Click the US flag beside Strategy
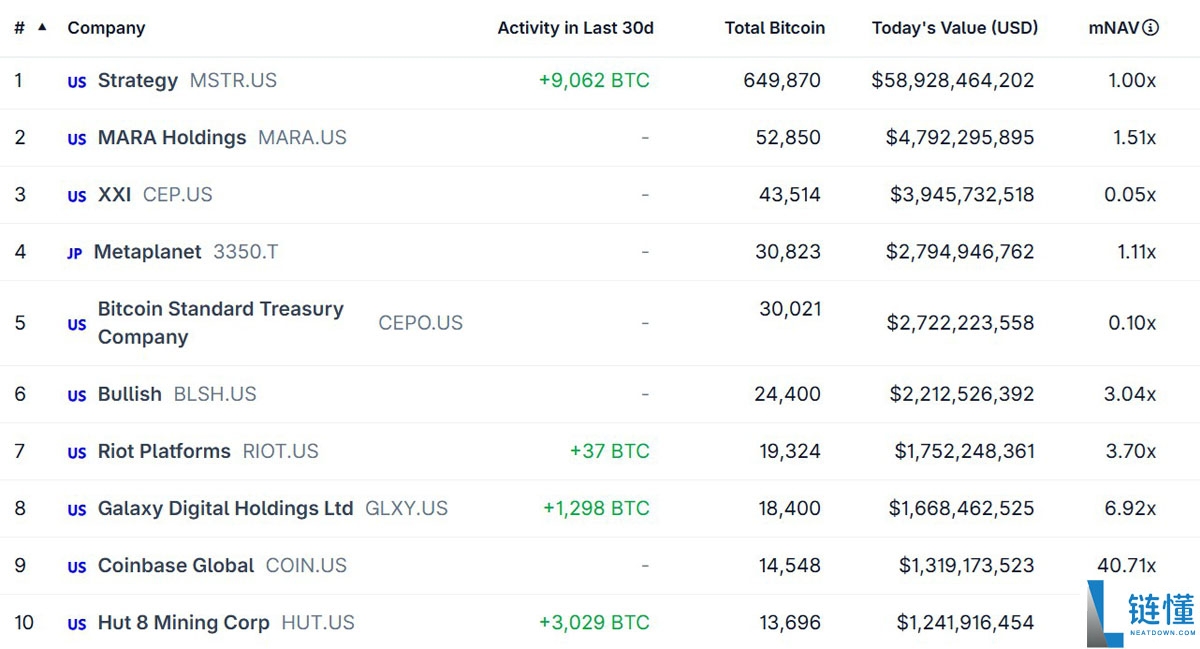The image size is (1200, 649). 76,83
